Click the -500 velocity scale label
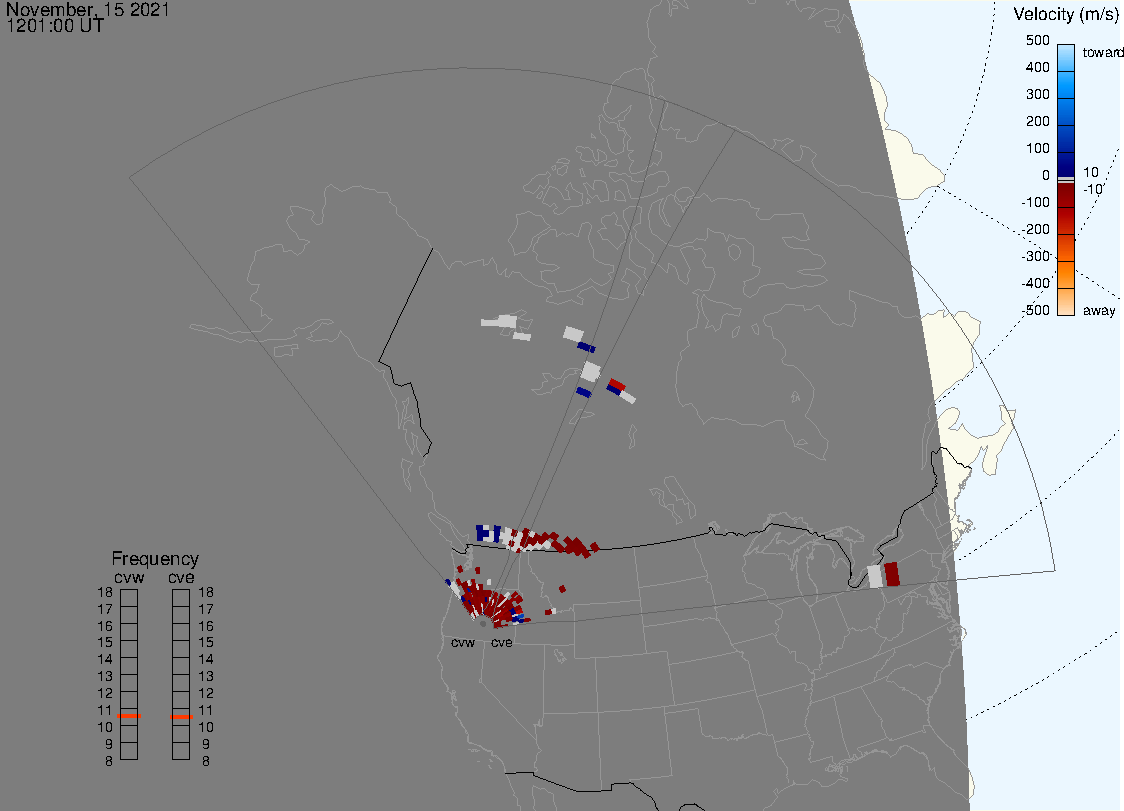The height and width of the screenshot is (811, 1124). [x=1035, y=310]
